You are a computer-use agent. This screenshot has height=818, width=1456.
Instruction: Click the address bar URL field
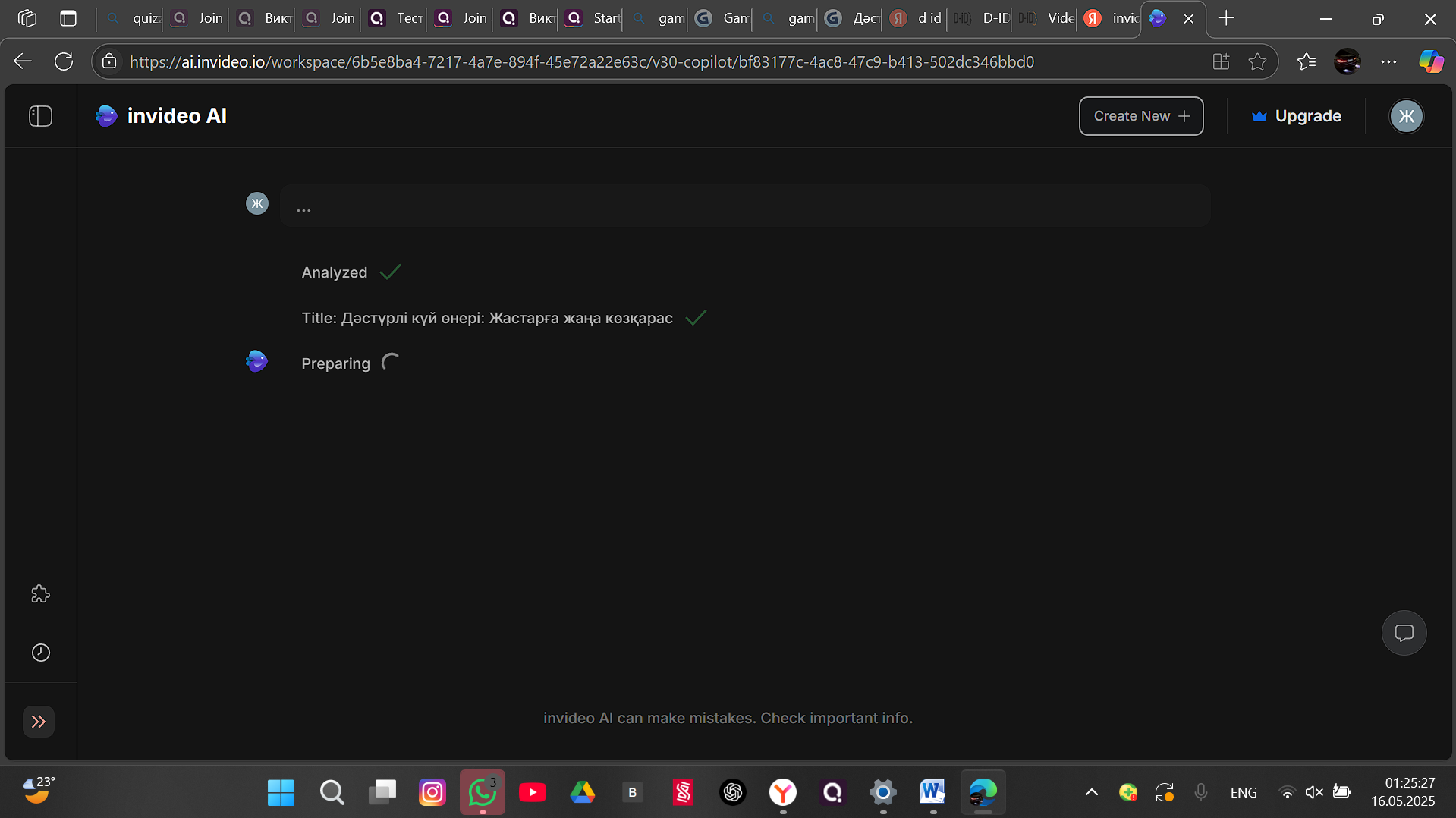pyautogui.click(x=581, y=62)
